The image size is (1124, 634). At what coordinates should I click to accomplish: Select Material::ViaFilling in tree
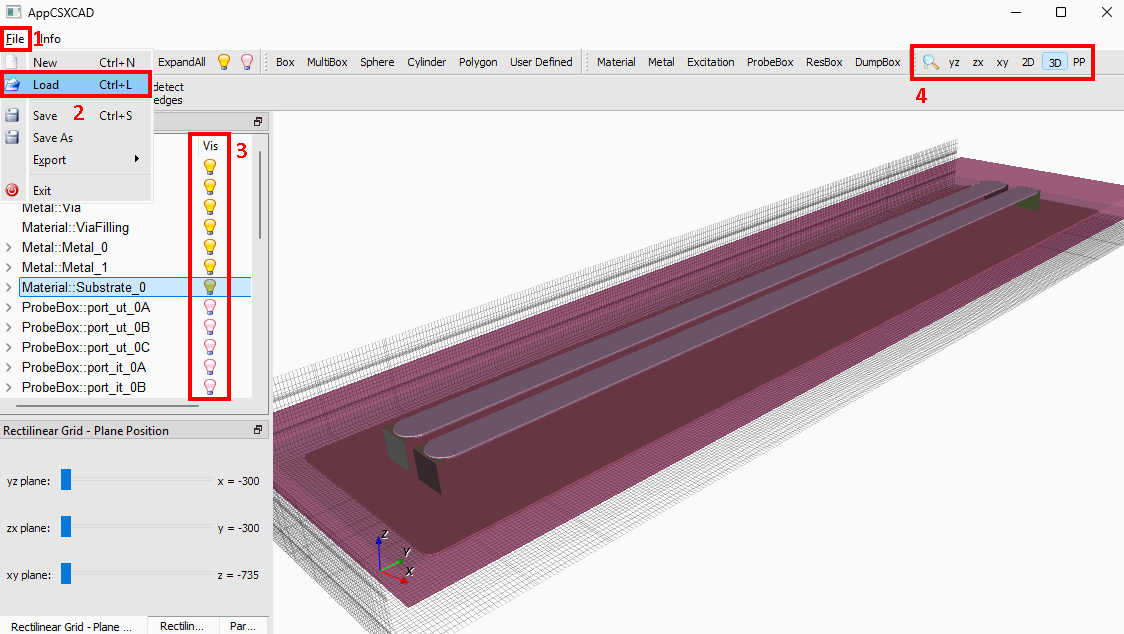(75, 227)
